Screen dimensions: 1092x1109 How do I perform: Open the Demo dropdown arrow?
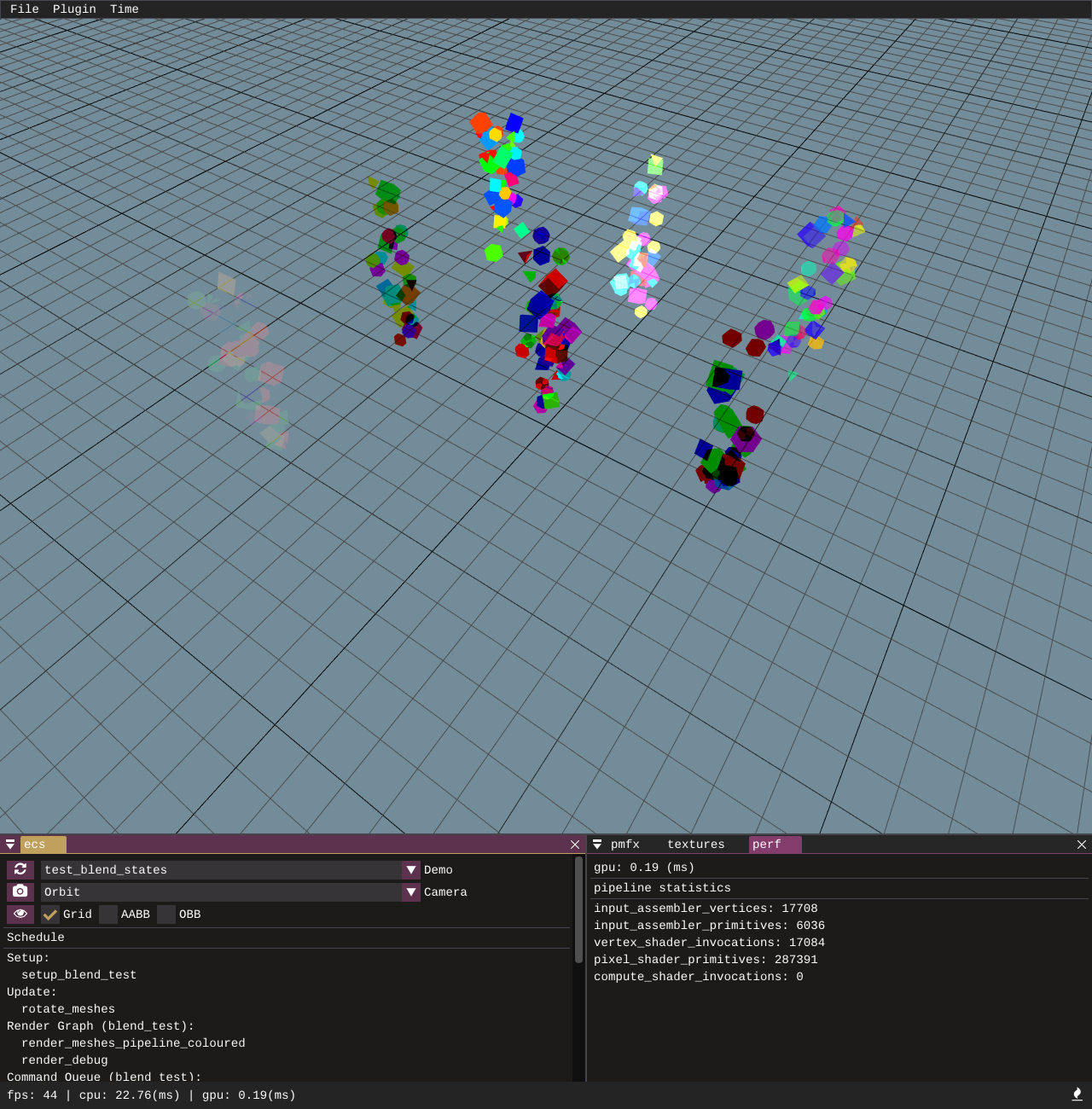pos(411,870)
